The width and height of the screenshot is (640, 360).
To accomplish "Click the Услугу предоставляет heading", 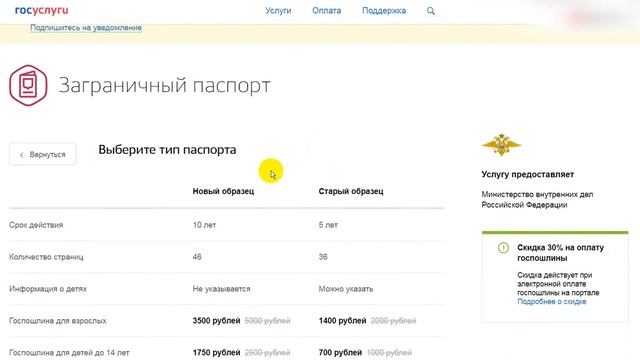I will click(528, 174).
